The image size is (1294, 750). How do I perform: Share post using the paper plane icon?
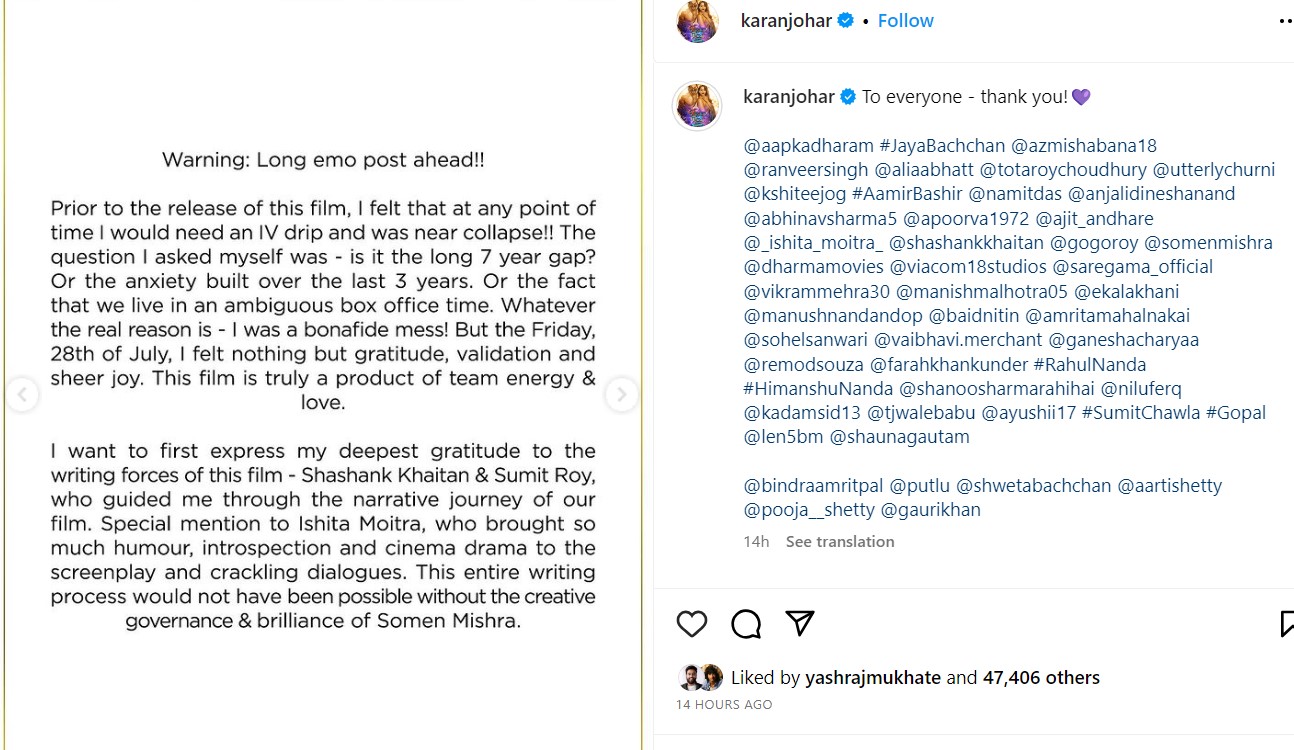pyautogui.click(x=800, y=623)
